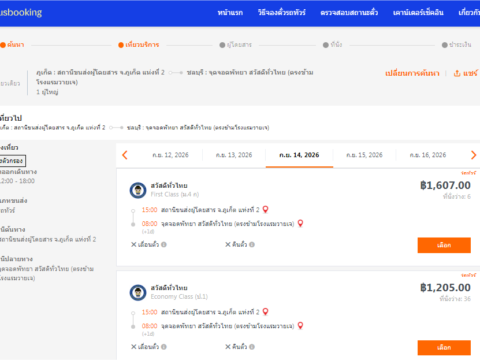Open map pin for 15:00 departure, Economy Class
Image resolution: width=480 pixels, height=360 pixels.
click(x=265, y=312)
